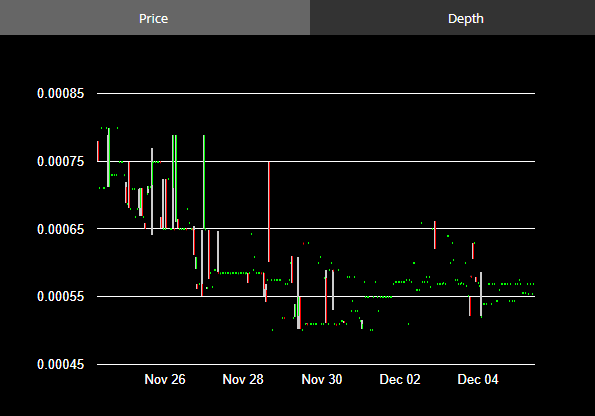
Task: Select the Nov 26 date marker
Action: [x=165, y=379]
